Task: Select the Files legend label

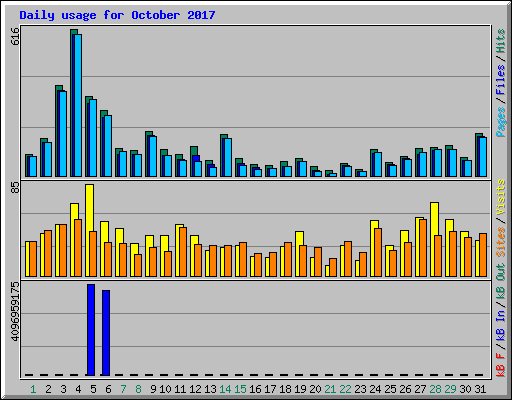Action: click(x=500, y=80)
